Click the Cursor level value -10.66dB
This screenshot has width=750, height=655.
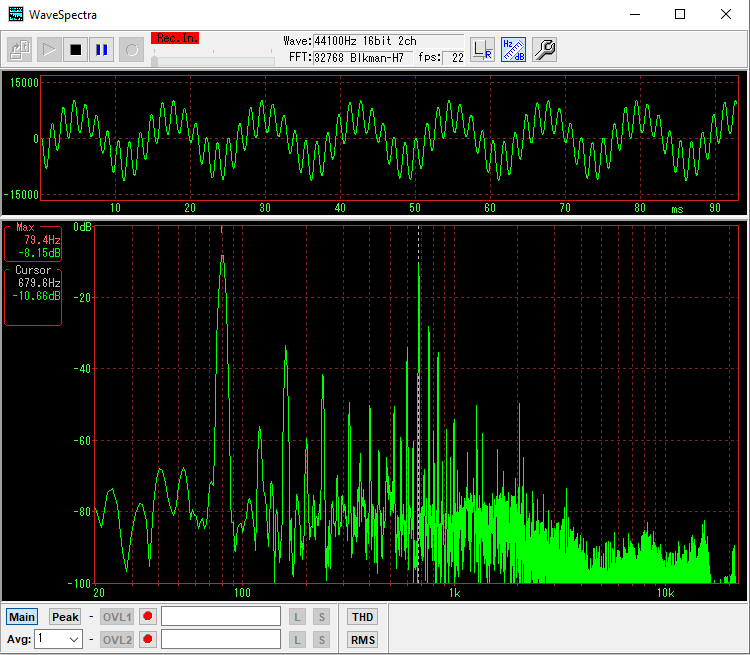[x=36, y=296]
